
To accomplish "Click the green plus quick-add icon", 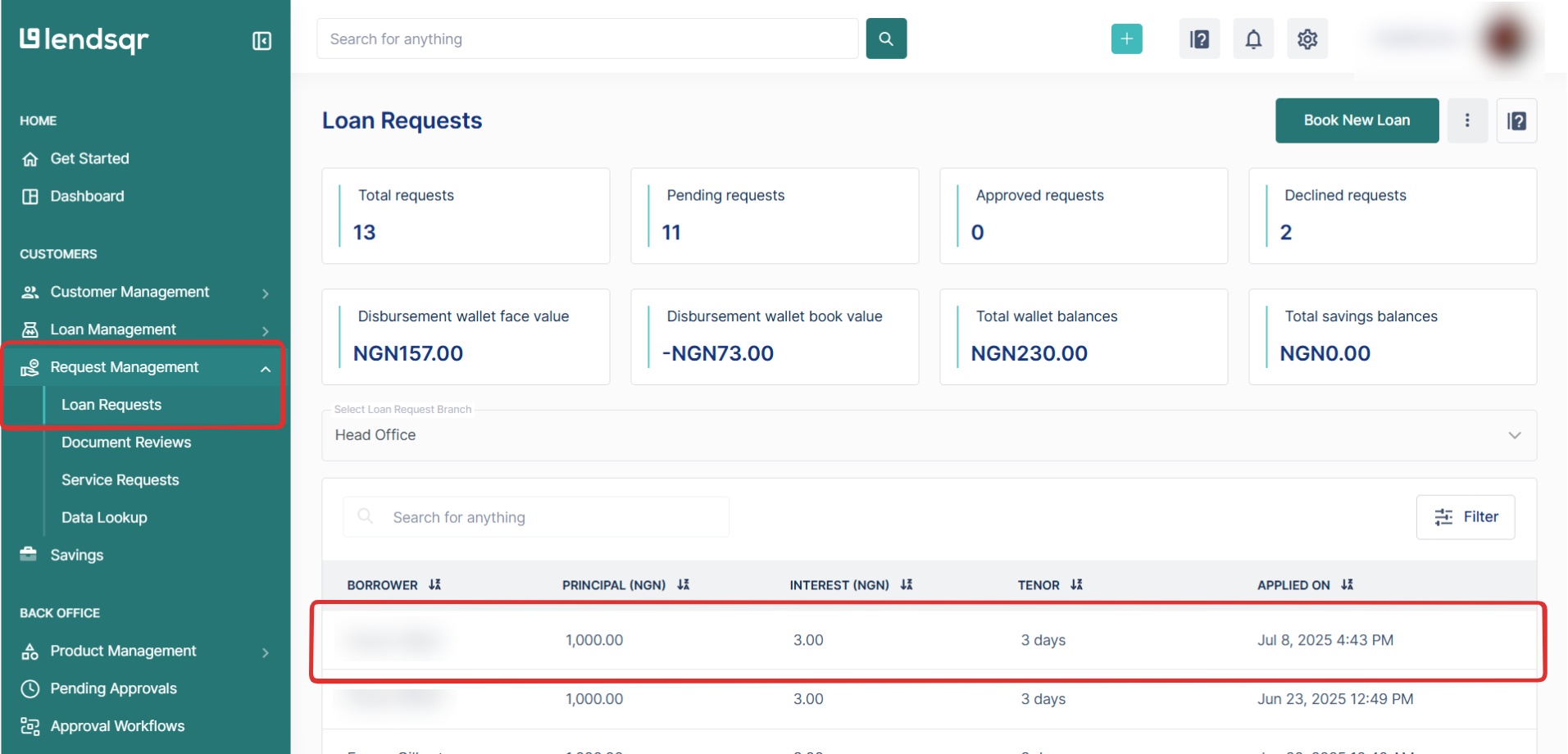I will coord(1126,39).
